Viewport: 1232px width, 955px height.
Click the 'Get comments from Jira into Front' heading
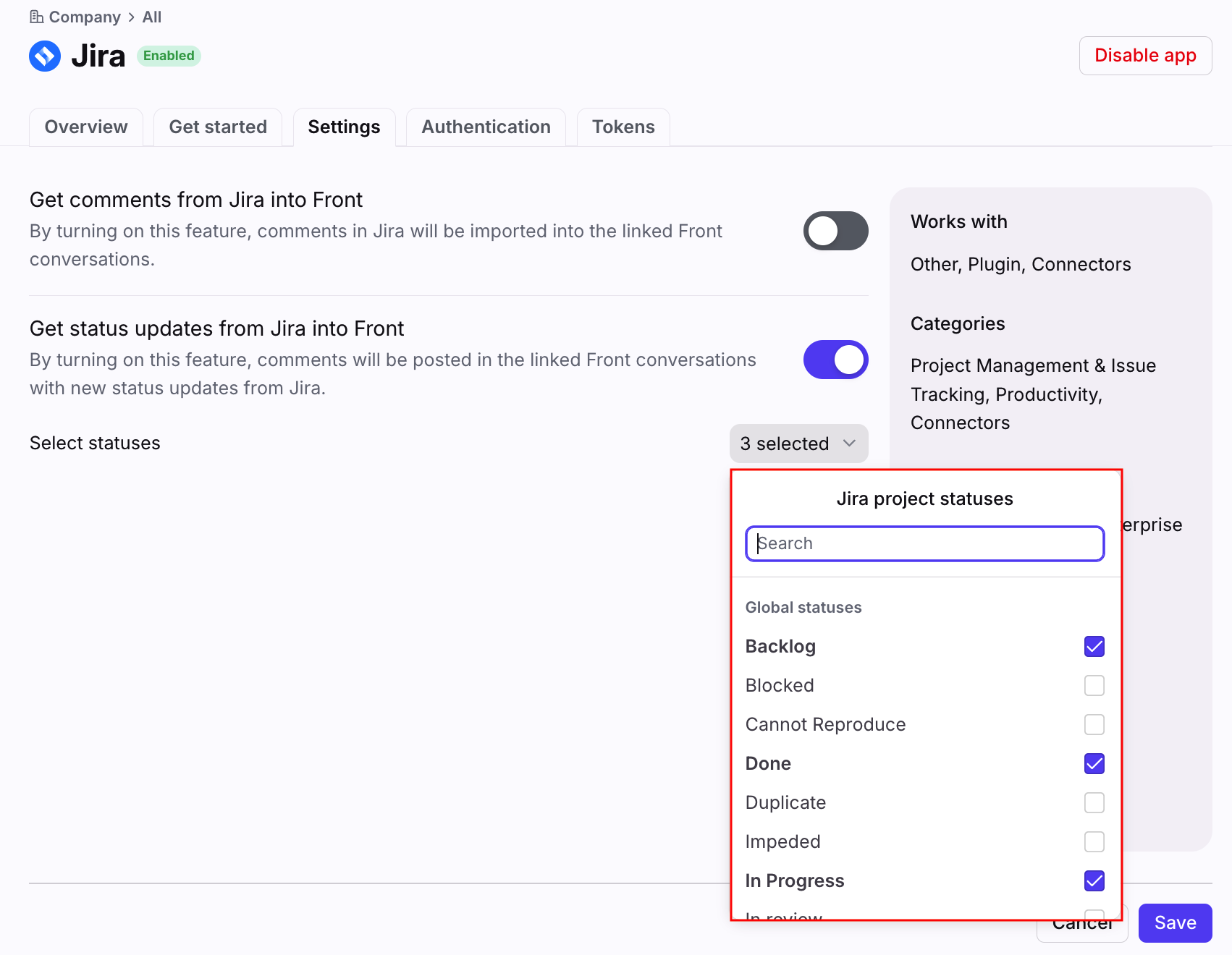tap(196, 200)
